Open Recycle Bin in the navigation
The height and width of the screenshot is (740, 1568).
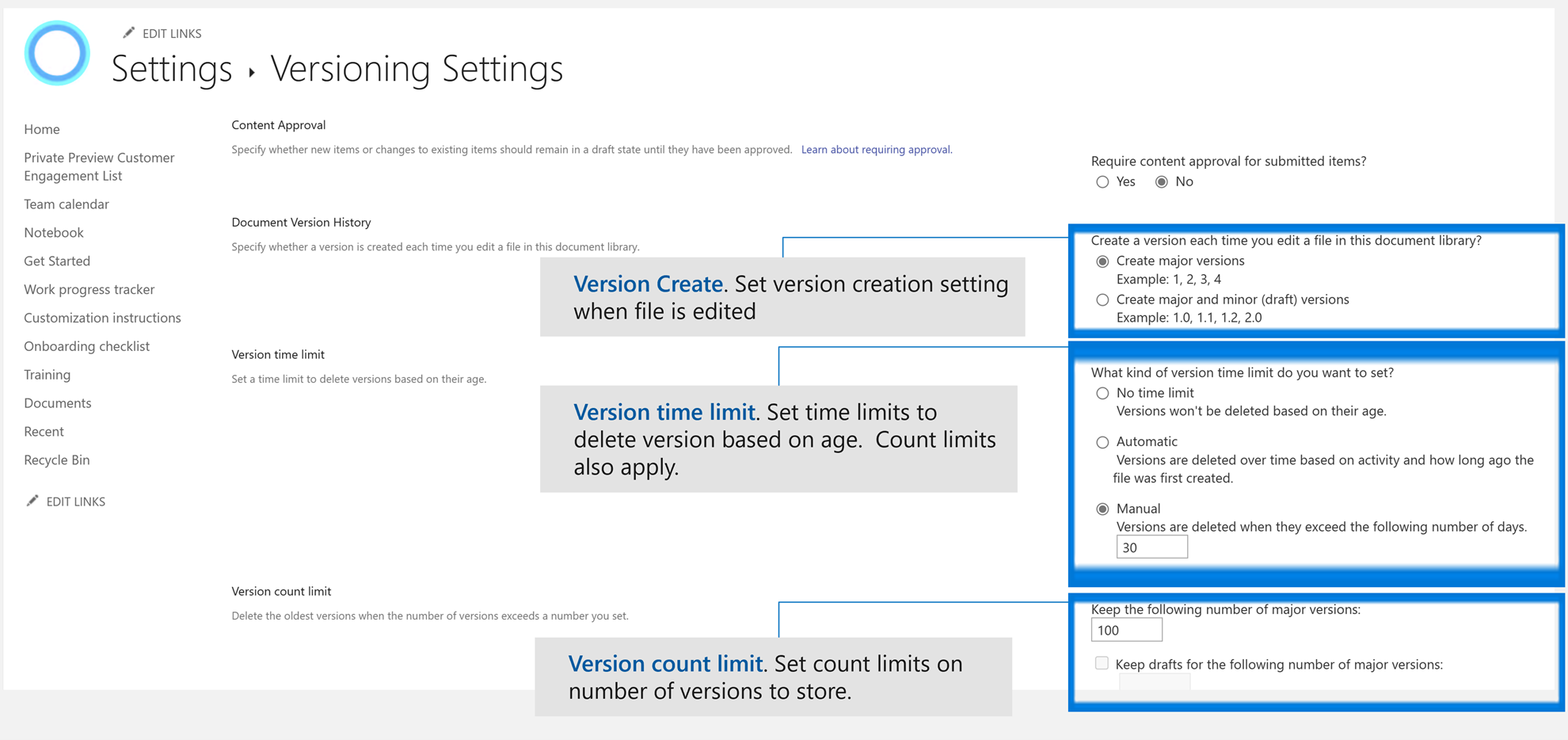click(57, 460)
